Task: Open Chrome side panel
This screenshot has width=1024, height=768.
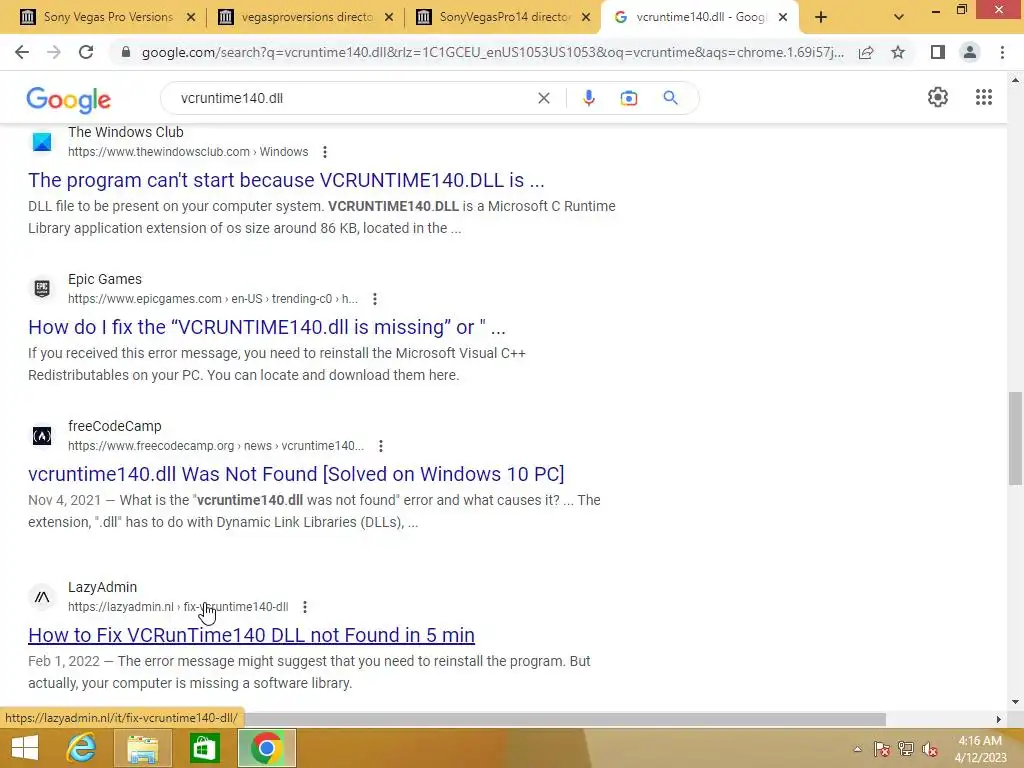Action: 938,52
